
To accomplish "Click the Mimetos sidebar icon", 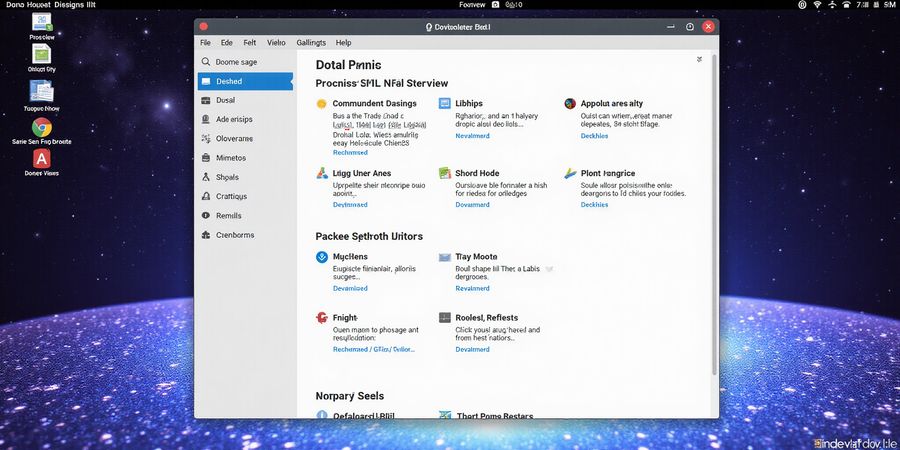I will 205,157.
